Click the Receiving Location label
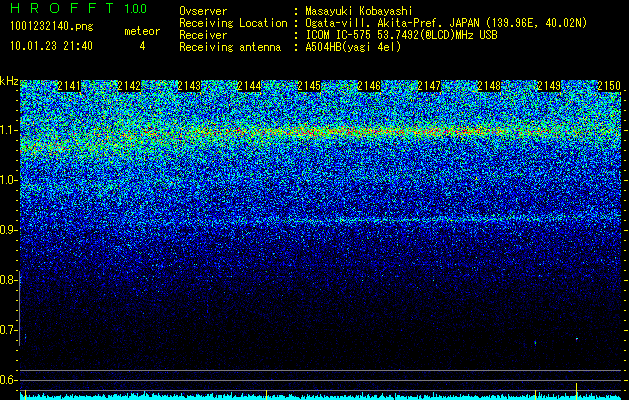 pos(233,23)
